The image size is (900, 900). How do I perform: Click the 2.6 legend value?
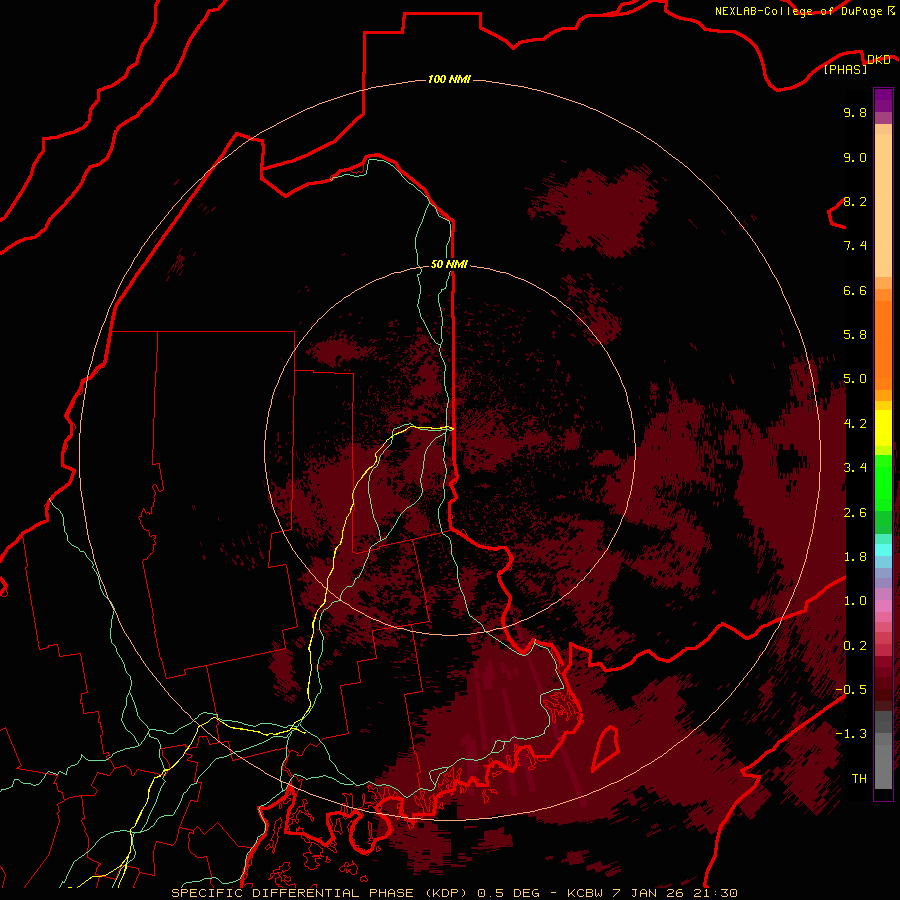point(855,513)
